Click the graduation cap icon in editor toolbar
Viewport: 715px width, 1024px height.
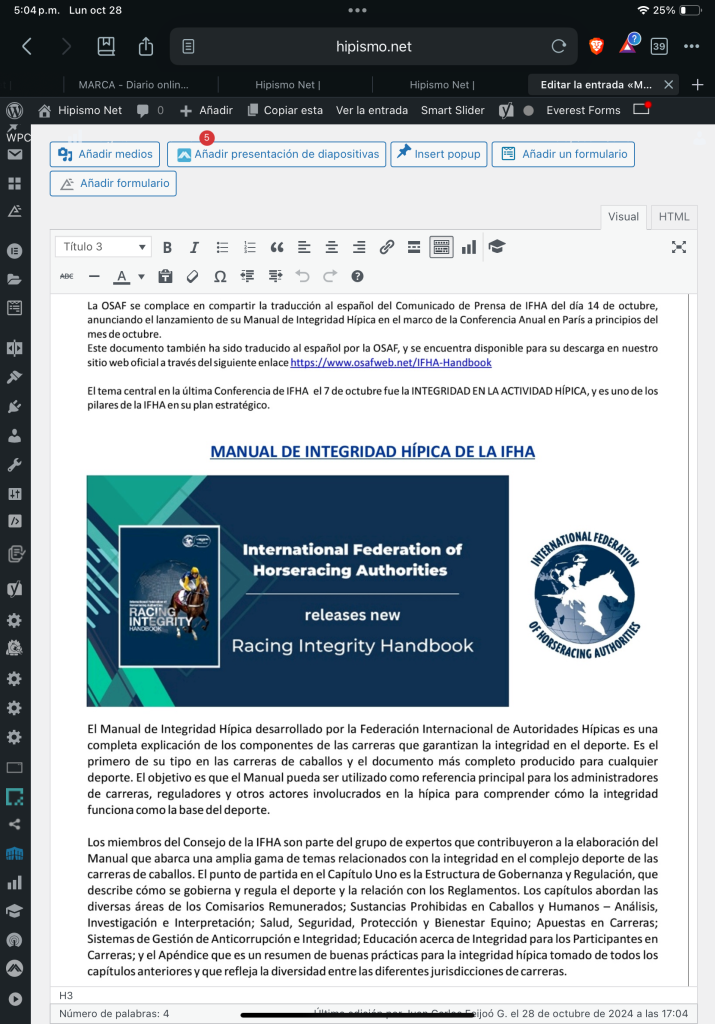tap(497, 247)
